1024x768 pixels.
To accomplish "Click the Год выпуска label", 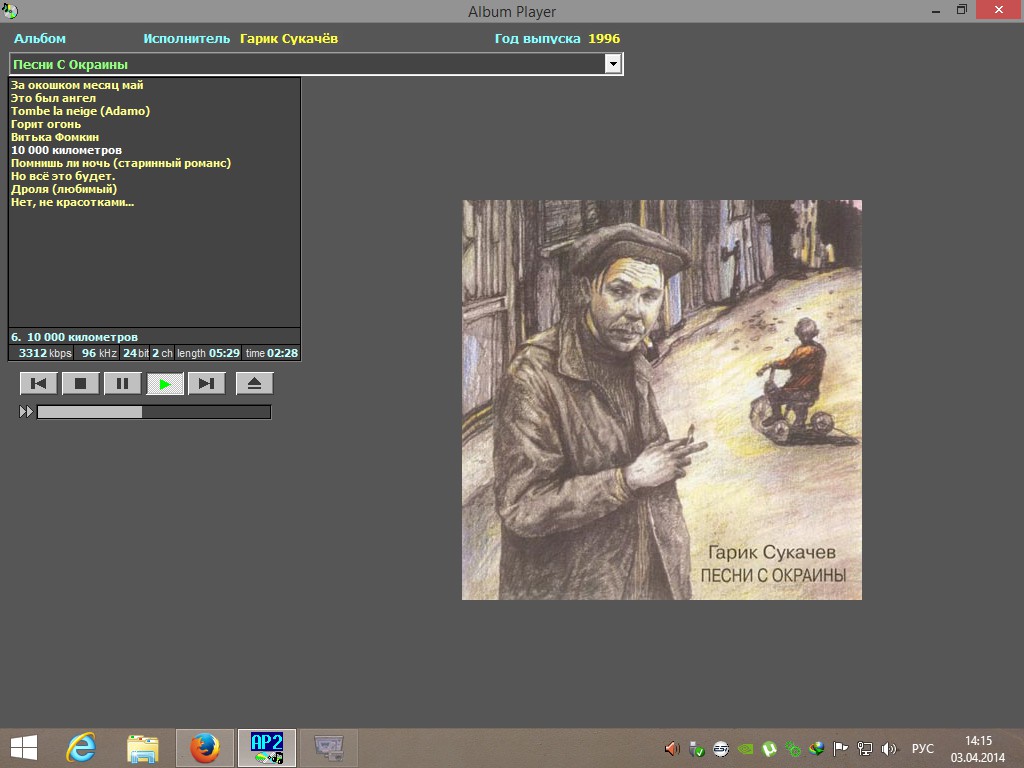I will pos(537,39).
